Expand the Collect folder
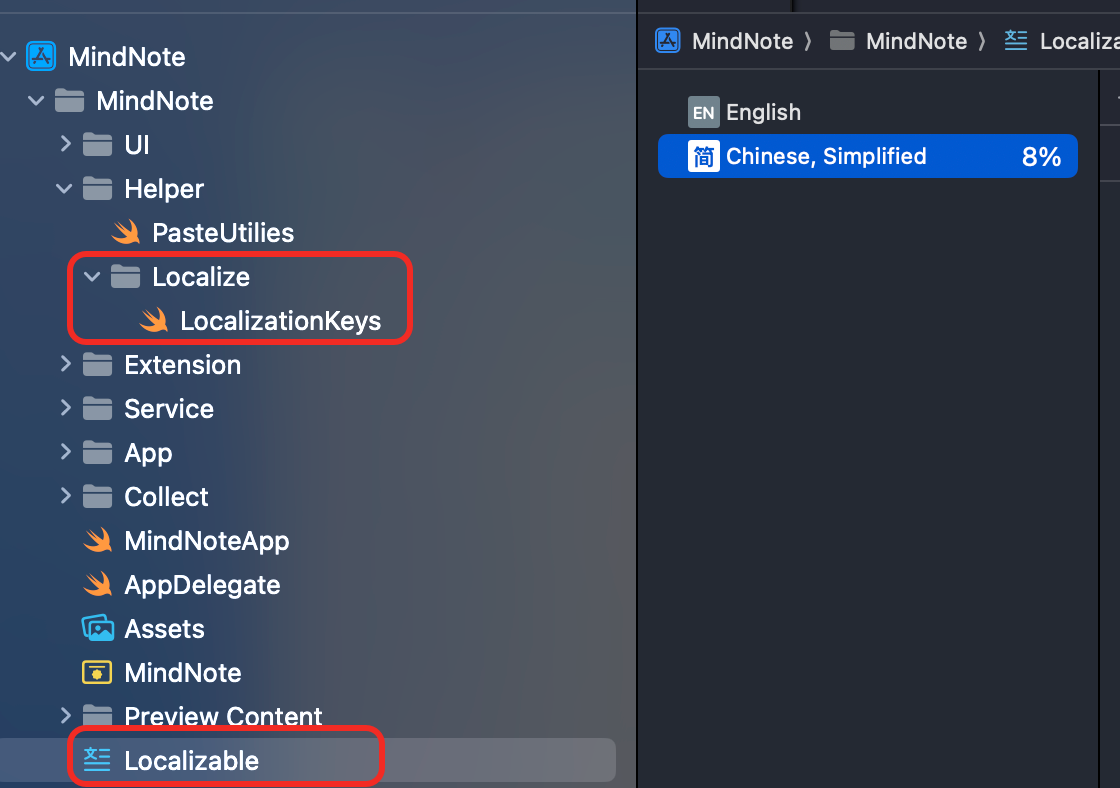1120x788 pixels. [66, 496]
